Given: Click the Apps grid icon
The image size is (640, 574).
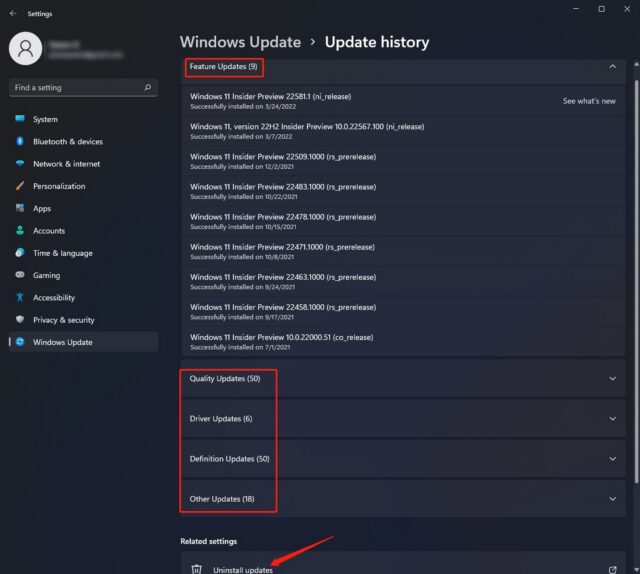Looking at the screenshot, I should click(x=20, y=208).
